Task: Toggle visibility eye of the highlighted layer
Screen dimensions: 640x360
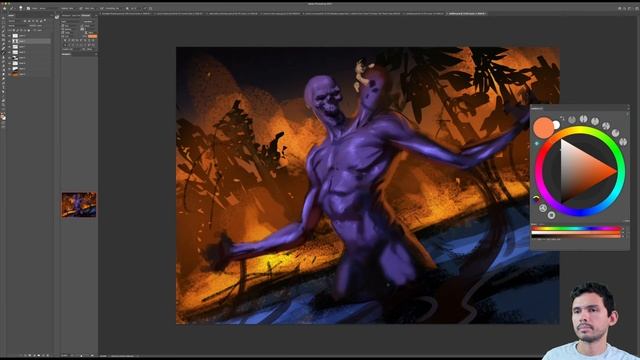Action: click(9, 41)
